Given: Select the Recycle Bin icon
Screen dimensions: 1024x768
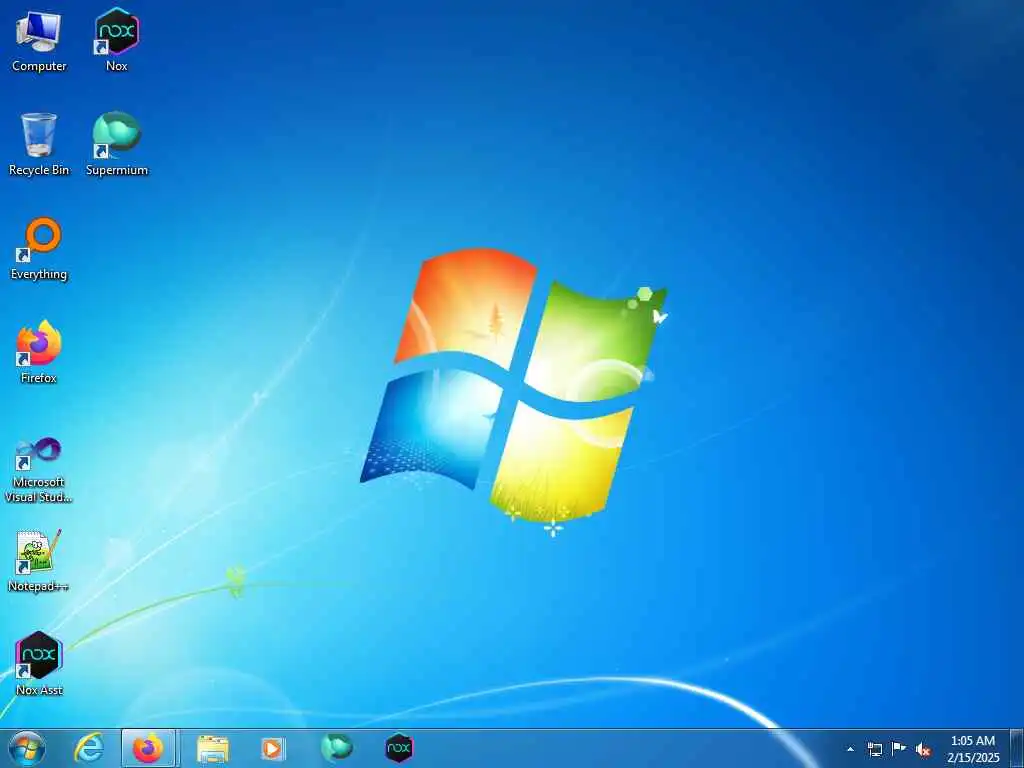Looking at the screenshot, I should [x=39, y=144].
